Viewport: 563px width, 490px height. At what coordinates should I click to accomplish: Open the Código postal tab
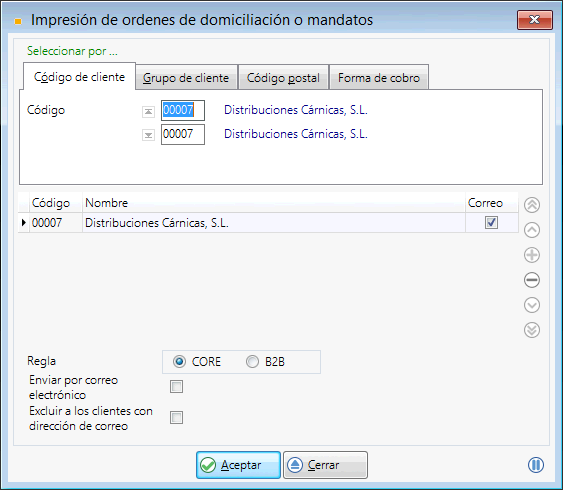(283, 78)
